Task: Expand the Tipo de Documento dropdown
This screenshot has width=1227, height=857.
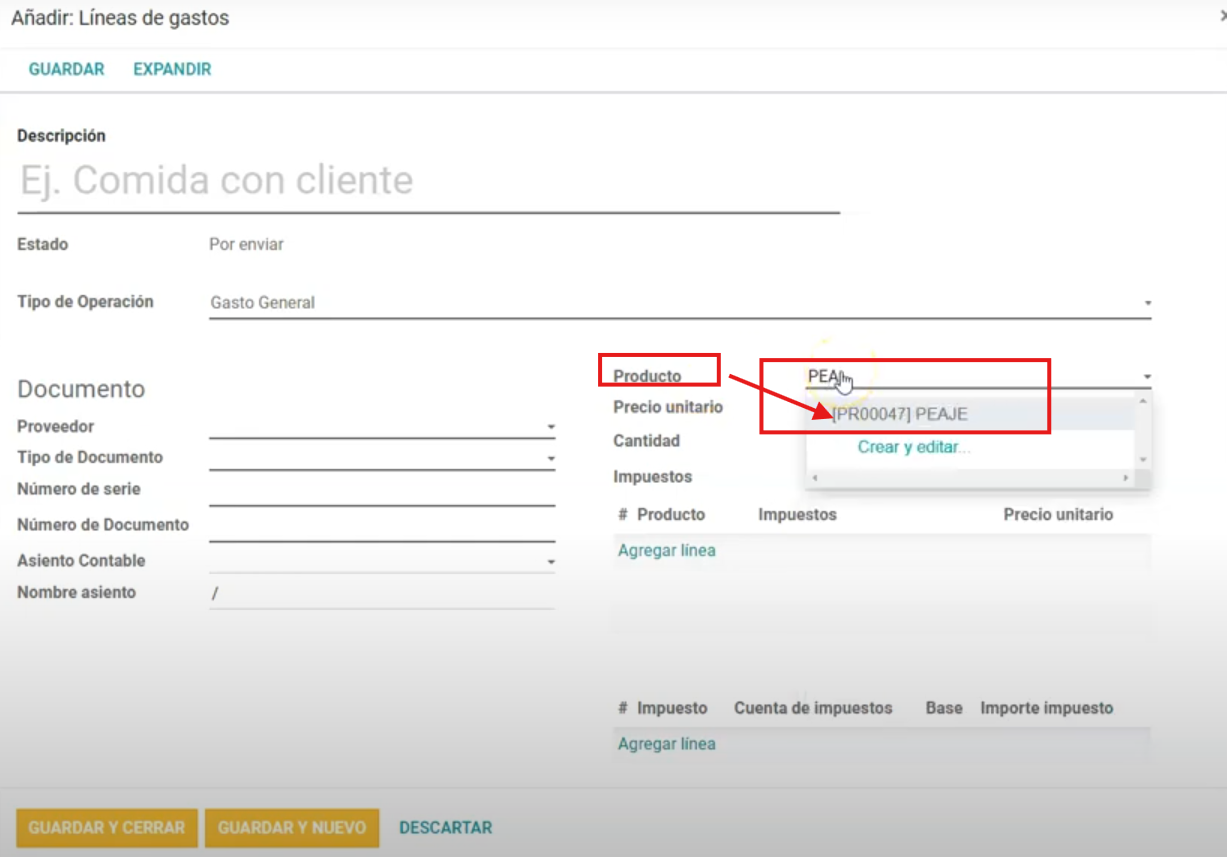Action: tap(550, 458)
